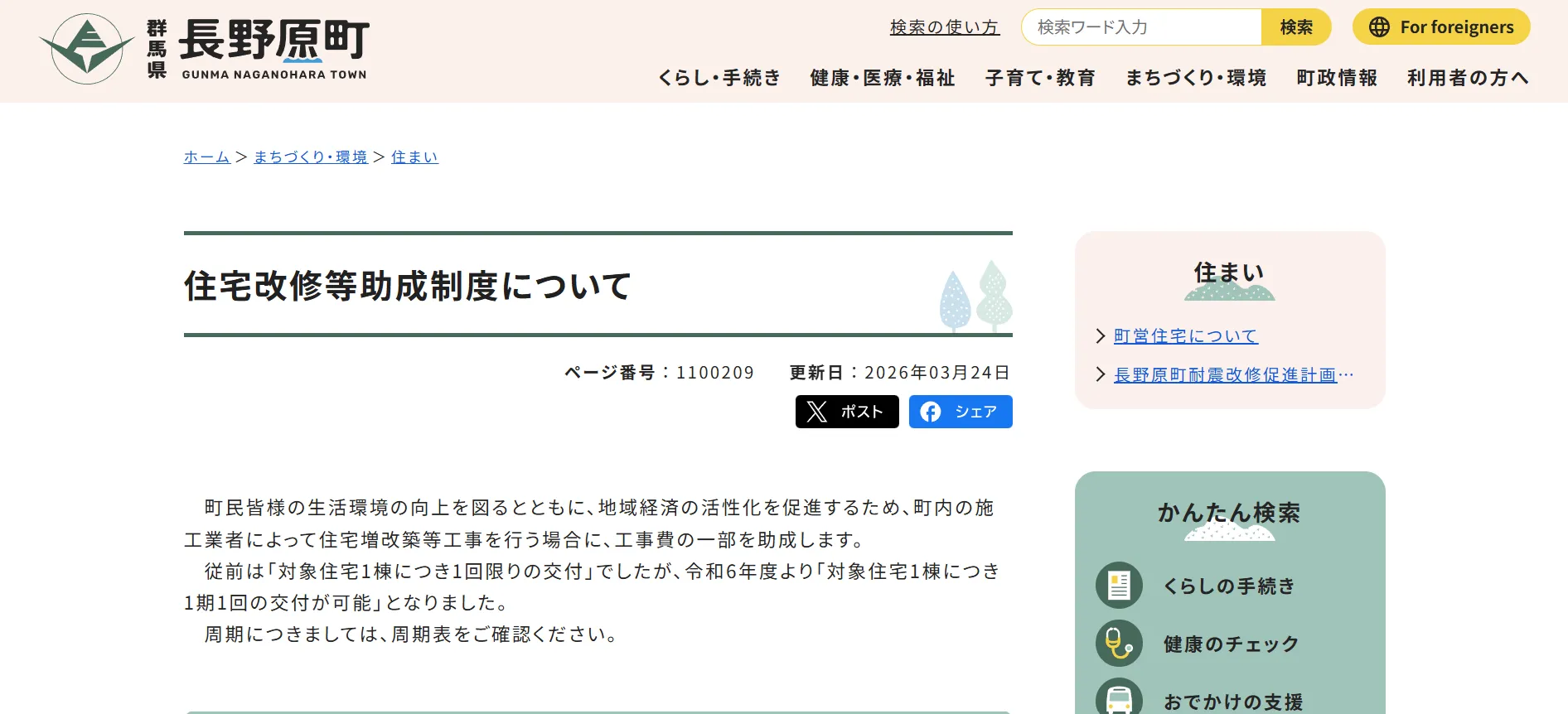This screenshot has width=1568, height=714.
Task: Click the かんたん検索 panel heading
Action: click(1229, 513)
